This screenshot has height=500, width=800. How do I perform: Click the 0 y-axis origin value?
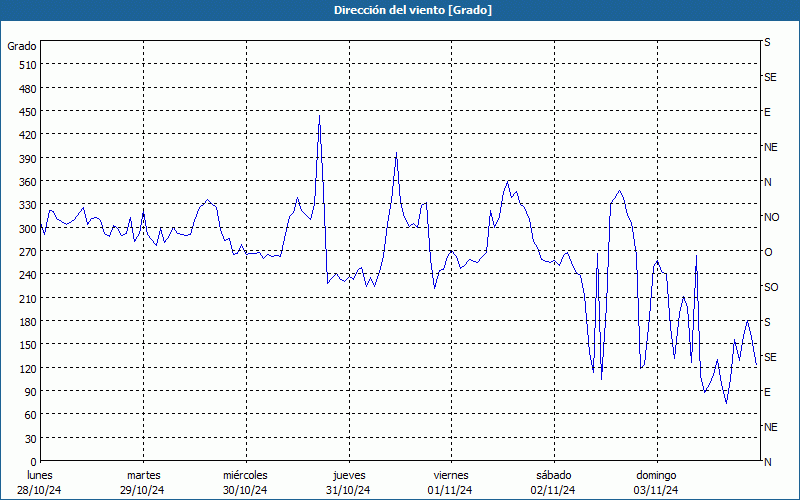[34, 462]
